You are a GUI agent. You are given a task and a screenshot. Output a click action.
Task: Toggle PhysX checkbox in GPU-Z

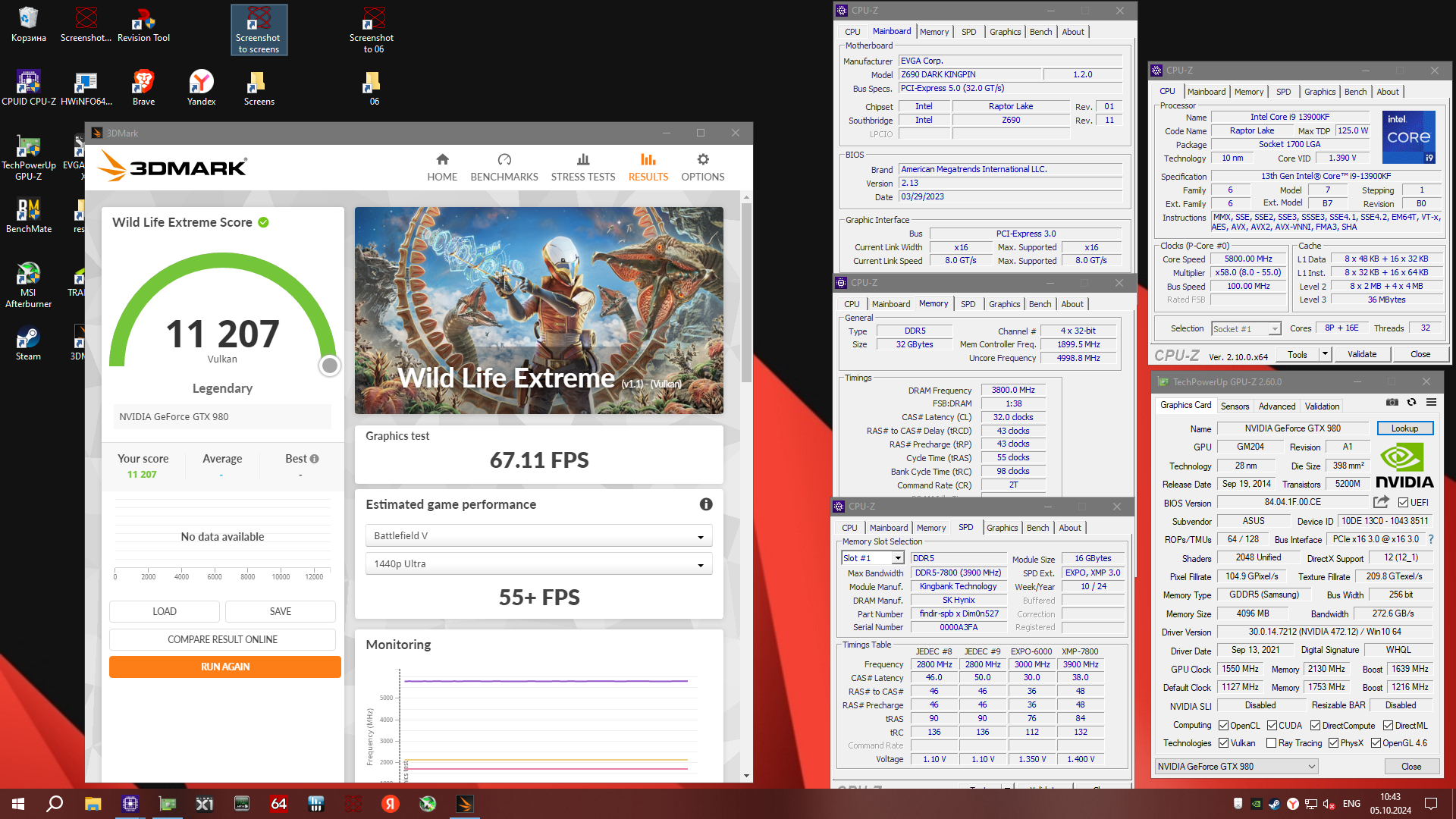(x=1333, y=743)
